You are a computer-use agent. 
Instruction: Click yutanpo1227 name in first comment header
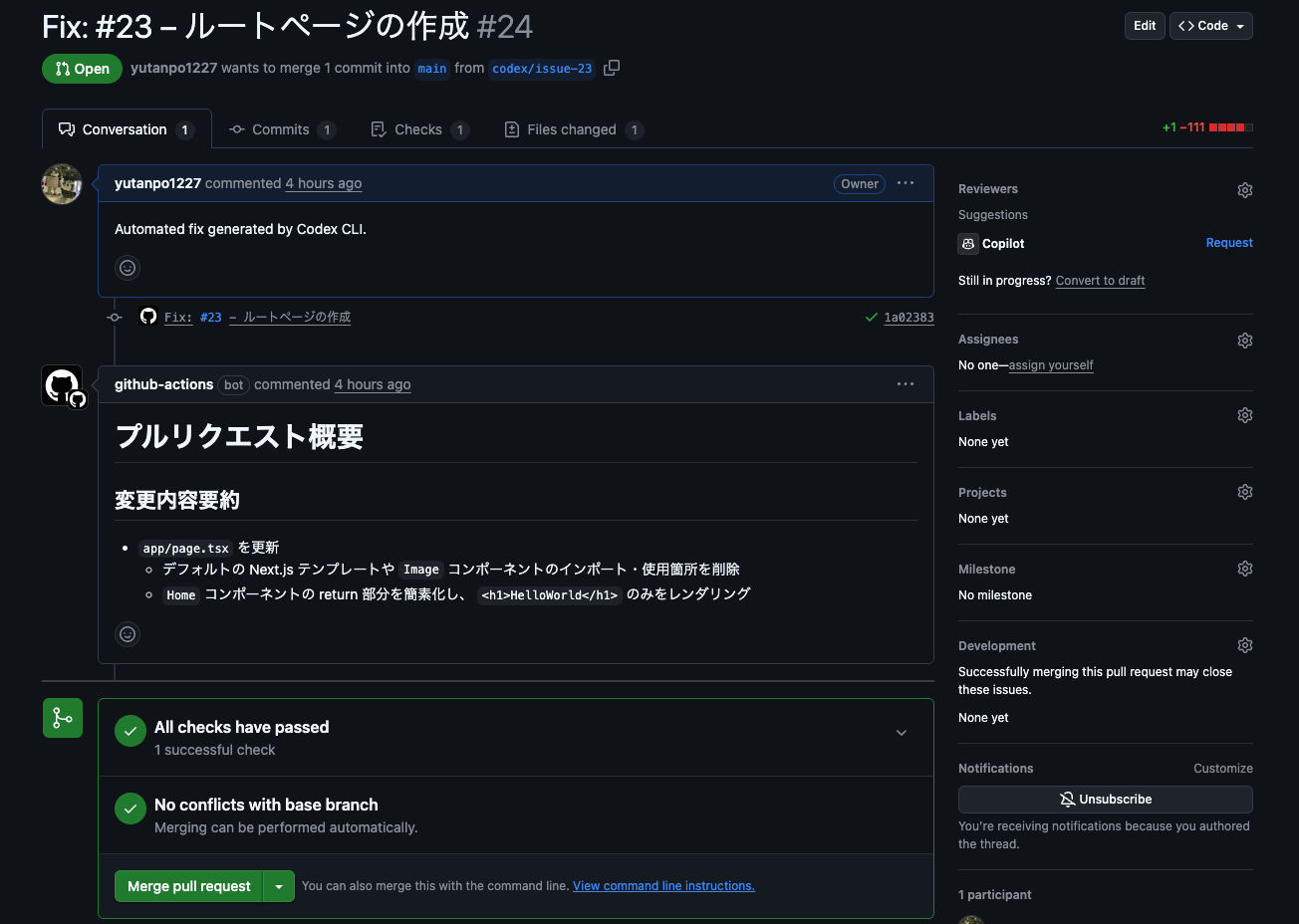tap(157, 183)
